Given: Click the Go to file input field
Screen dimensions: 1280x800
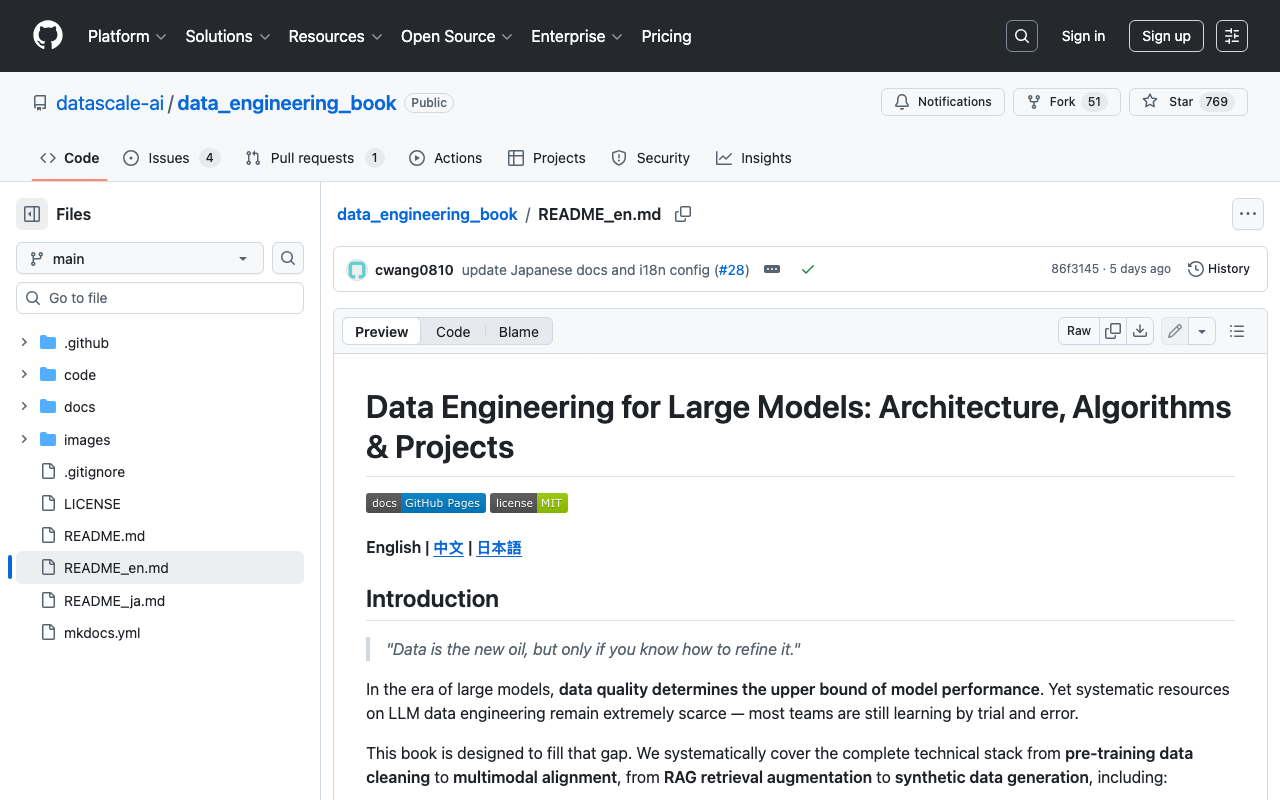Looking at the screenshot, I should tap(160, 297).
